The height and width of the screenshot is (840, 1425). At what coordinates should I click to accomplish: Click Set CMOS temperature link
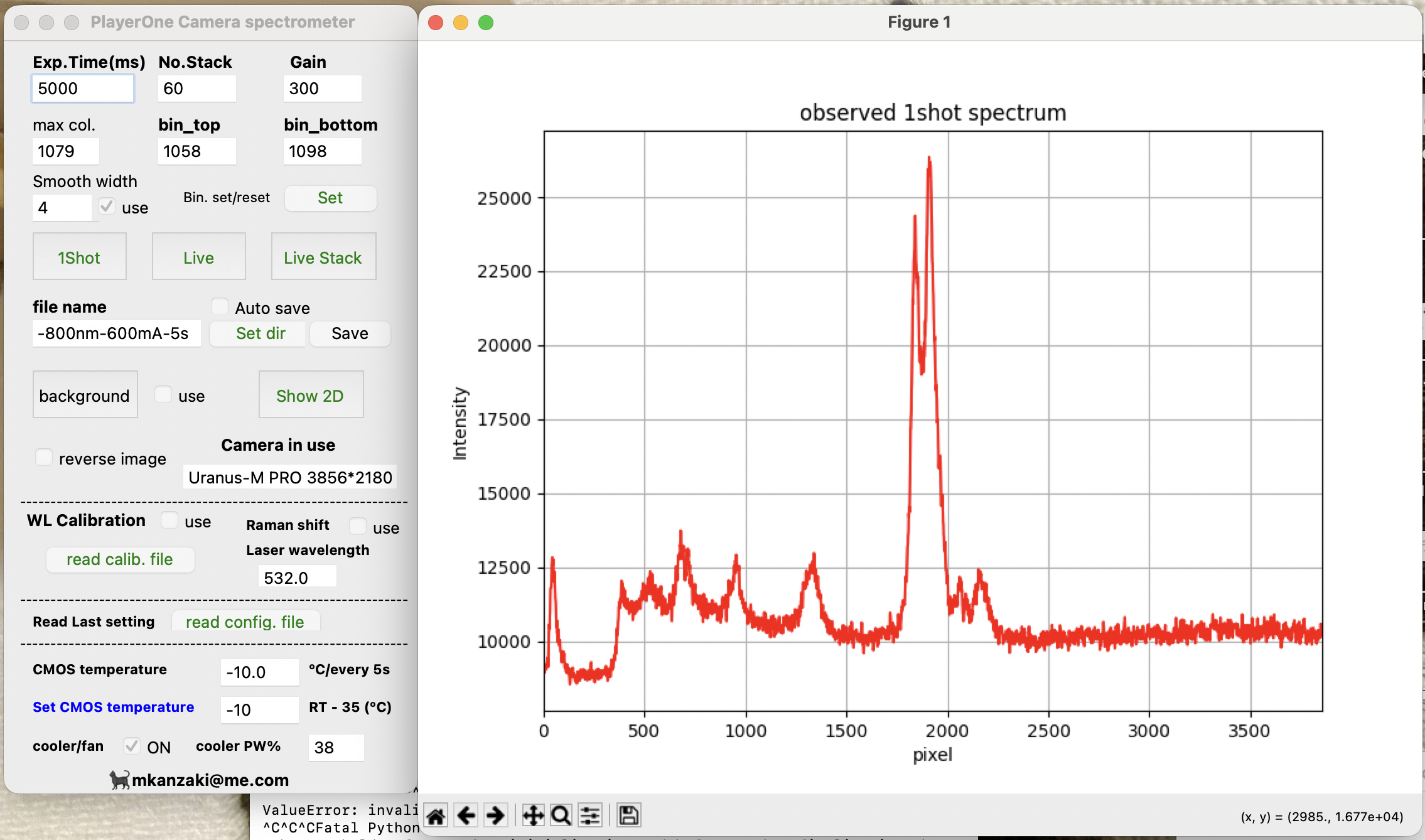(113, 707)
